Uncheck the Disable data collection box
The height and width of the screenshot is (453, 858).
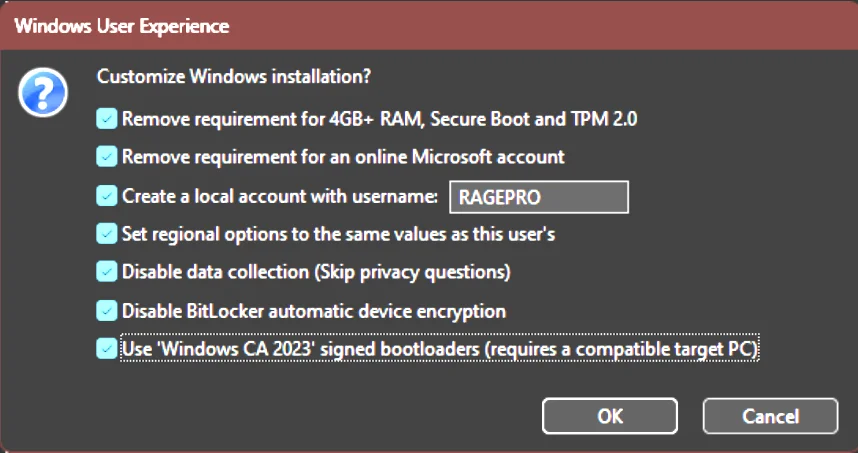pos(107,271)
